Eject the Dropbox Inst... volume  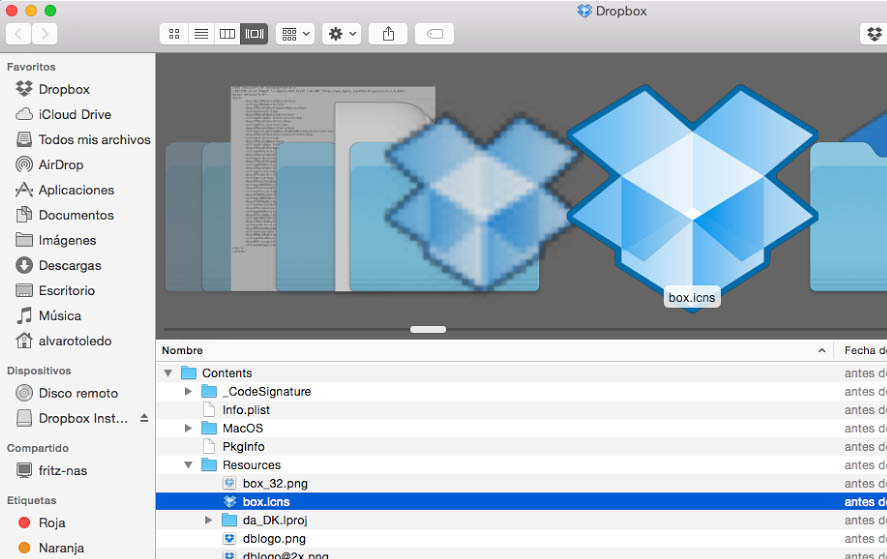pos(144,418)
